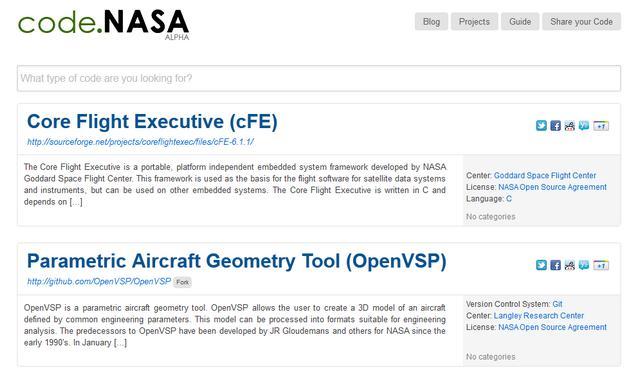This screenshot has height=379, width=640.
Task: Share OpenVSP project on Twitter
Action: (541, 265)
